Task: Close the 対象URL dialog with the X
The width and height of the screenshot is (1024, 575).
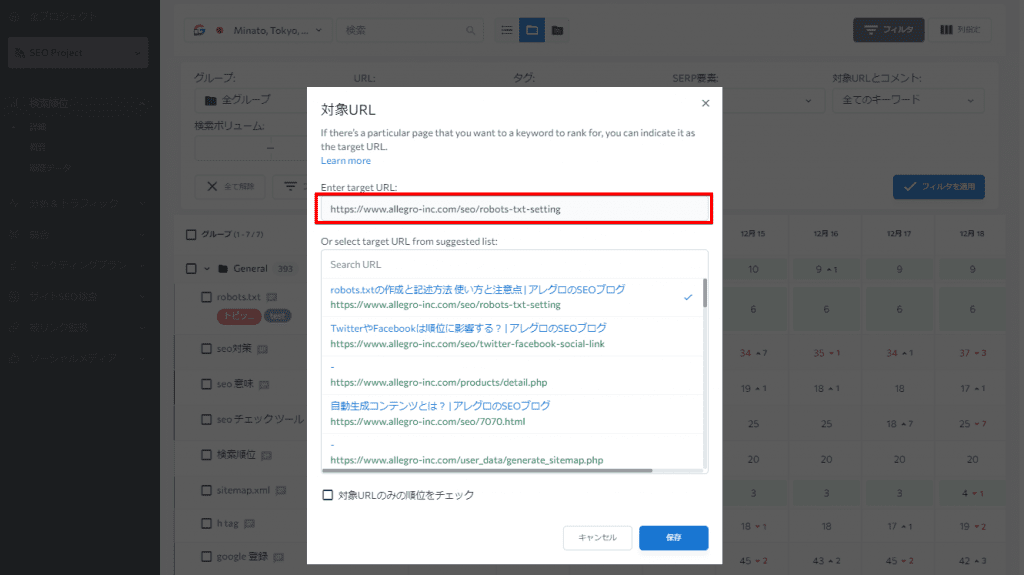Action: pyautogui.click(x=705, y=103)
